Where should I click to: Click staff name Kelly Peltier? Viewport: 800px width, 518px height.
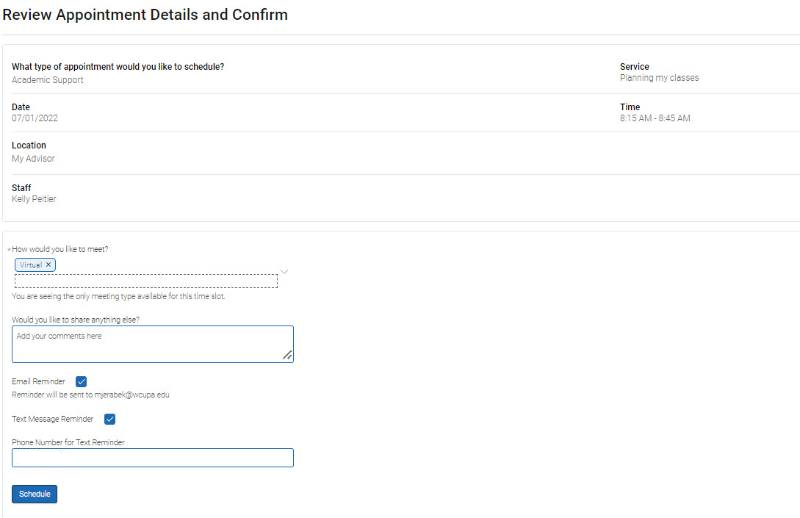34,199
